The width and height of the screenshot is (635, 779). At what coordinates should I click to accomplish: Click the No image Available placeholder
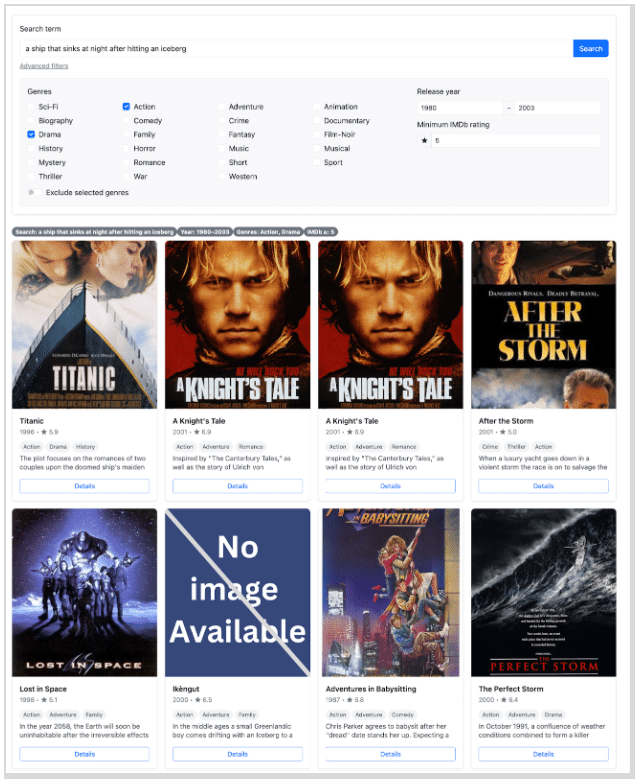(x=237, y=592)
